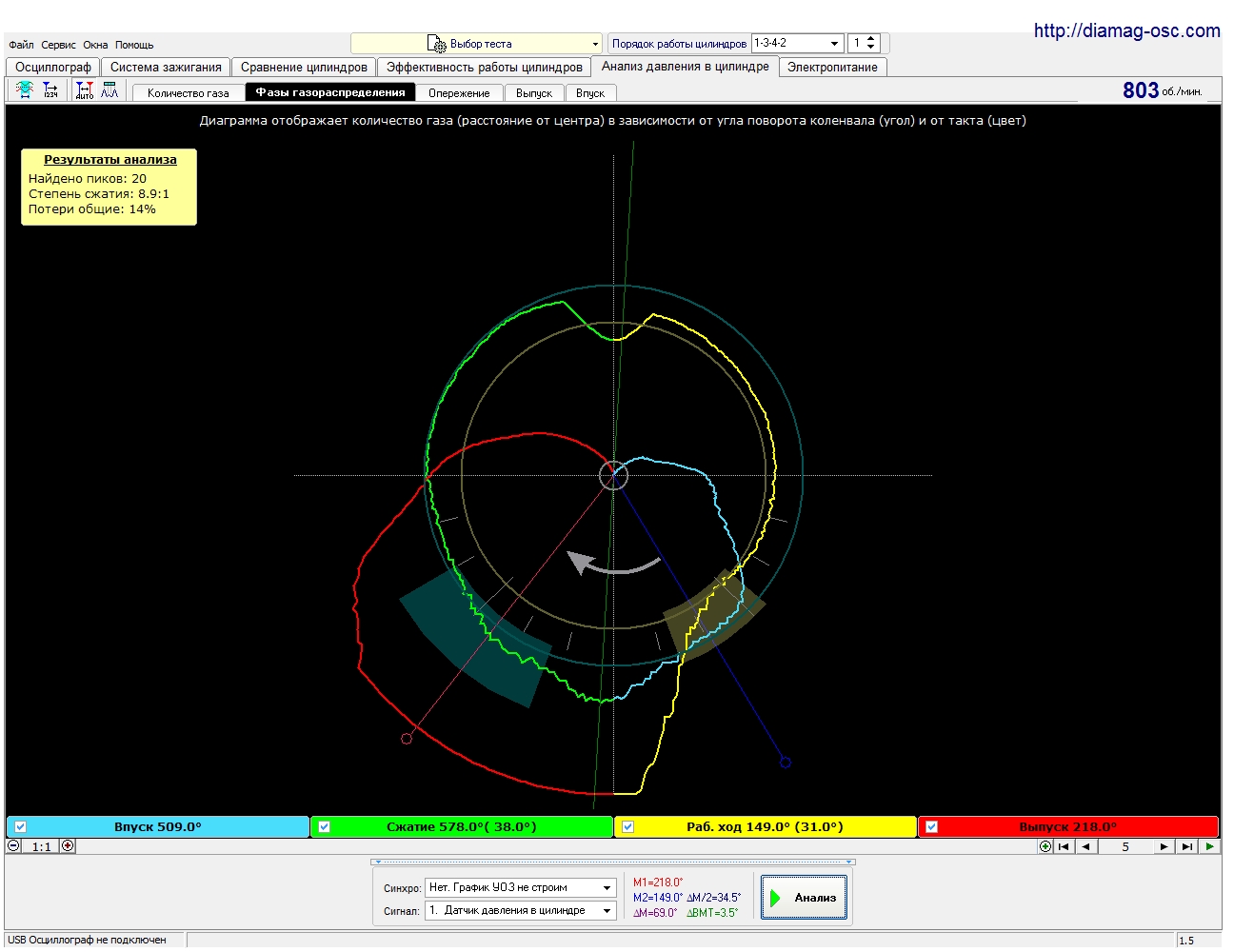Viewport: 1234px width, 952px height.
Task: Click the Анализ button
Action: 804,898
